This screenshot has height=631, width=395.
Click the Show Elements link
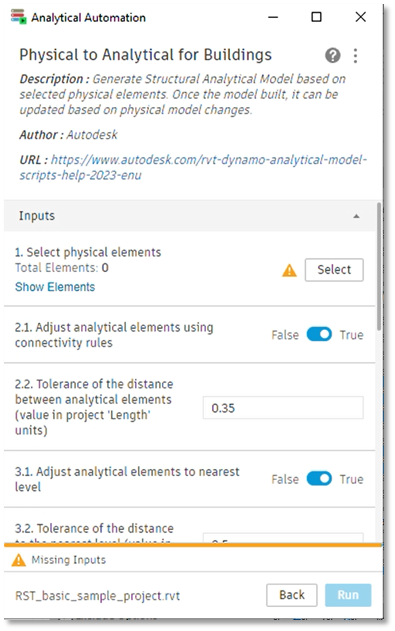point(55,287)
